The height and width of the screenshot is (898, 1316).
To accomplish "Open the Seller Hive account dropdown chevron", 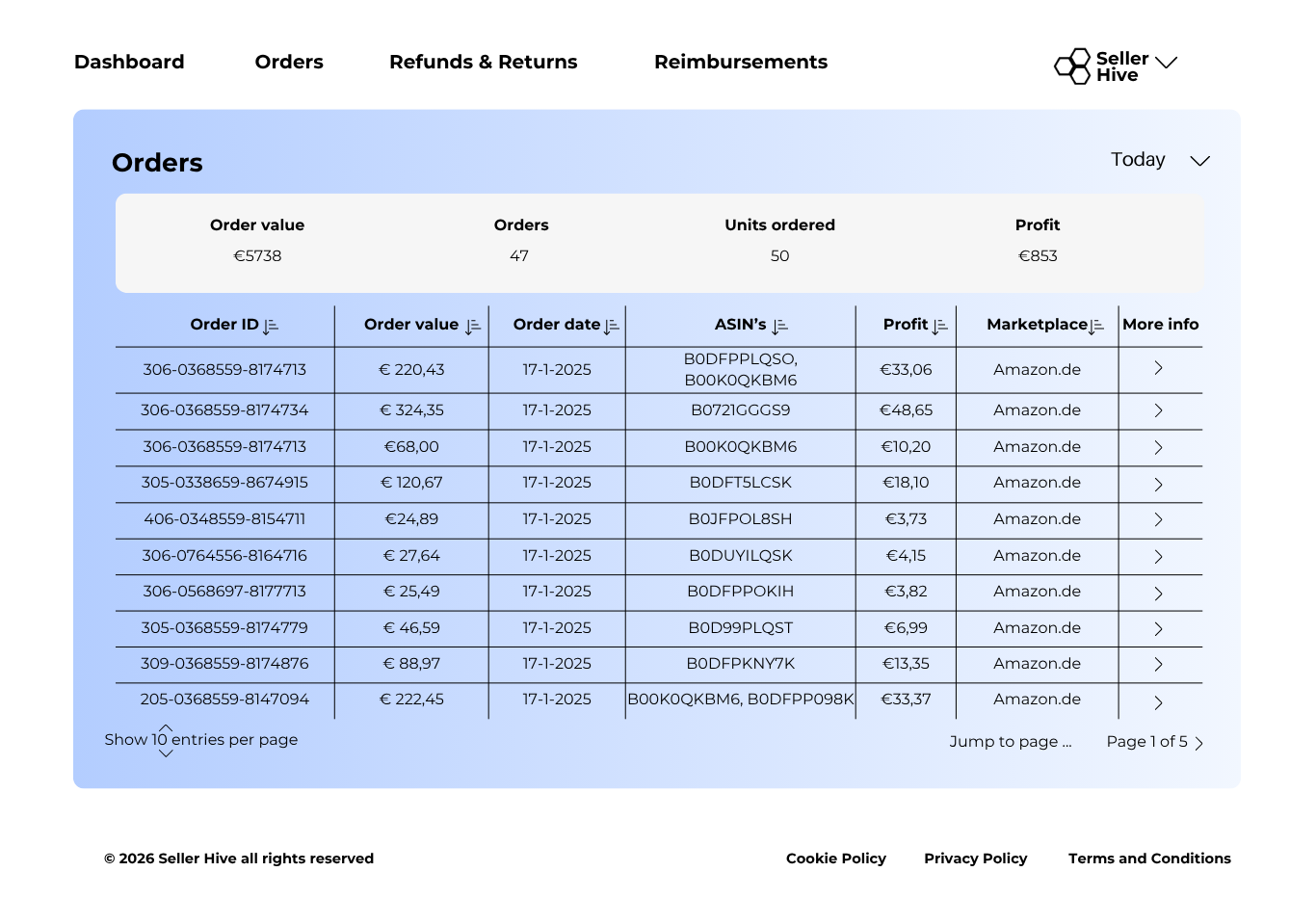I will [x=1167, y=63].
